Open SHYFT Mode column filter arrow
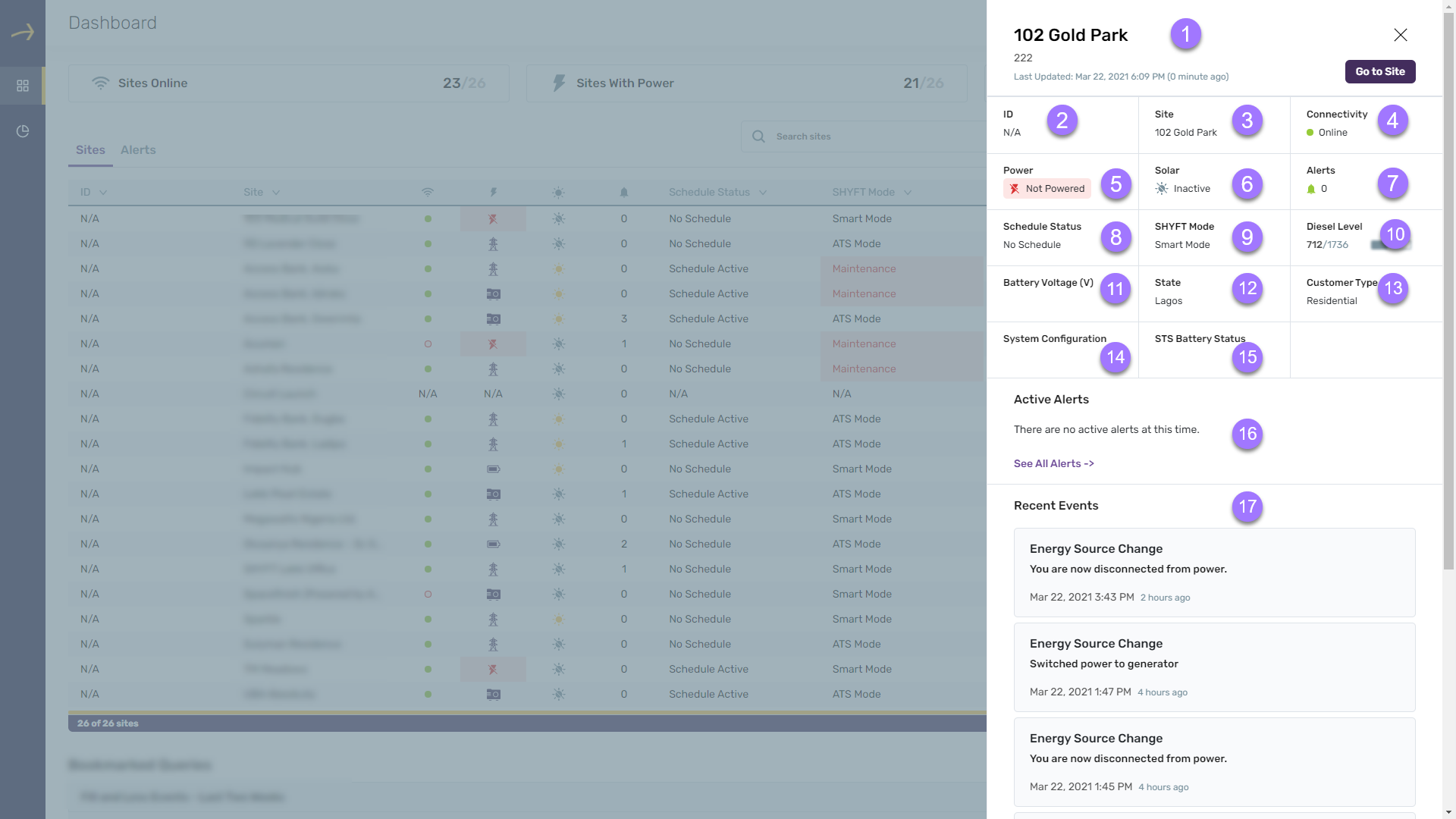This screenshot has height=819, width=1456. [x=908, y=193]
